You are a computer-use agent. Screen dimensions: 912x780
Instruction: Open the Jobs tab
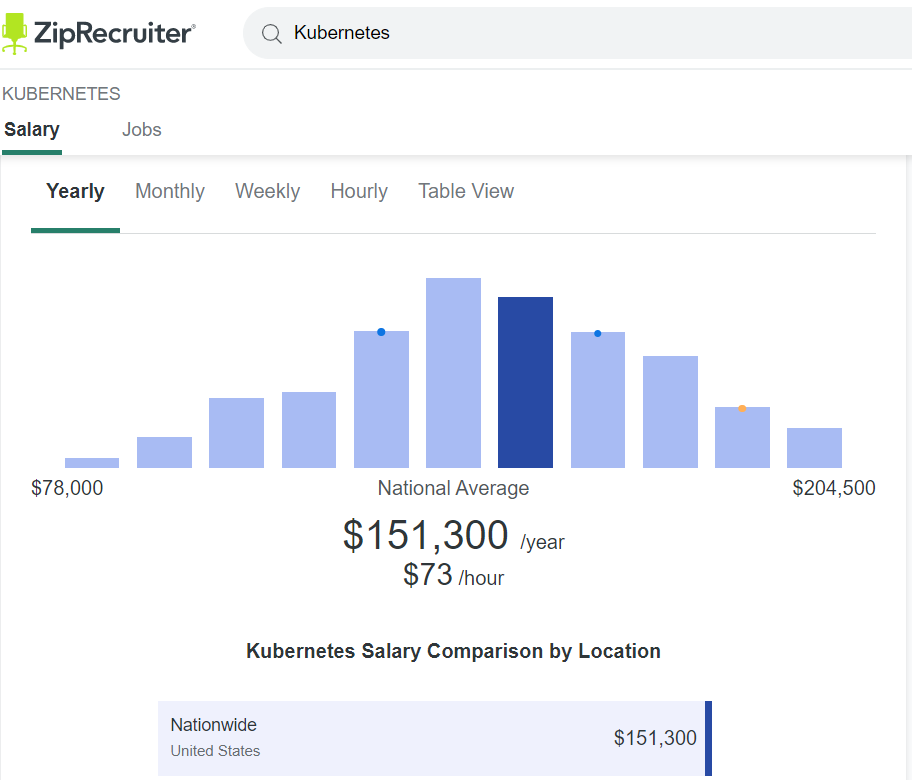tap(141, 129)
